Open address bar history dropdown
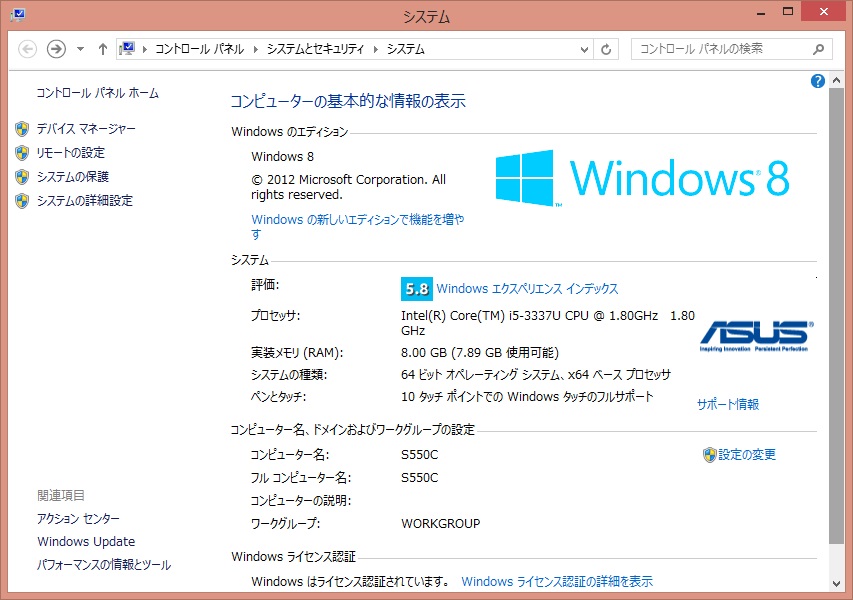The width and height of the screenshot is (853, 600). click(584, 50)
